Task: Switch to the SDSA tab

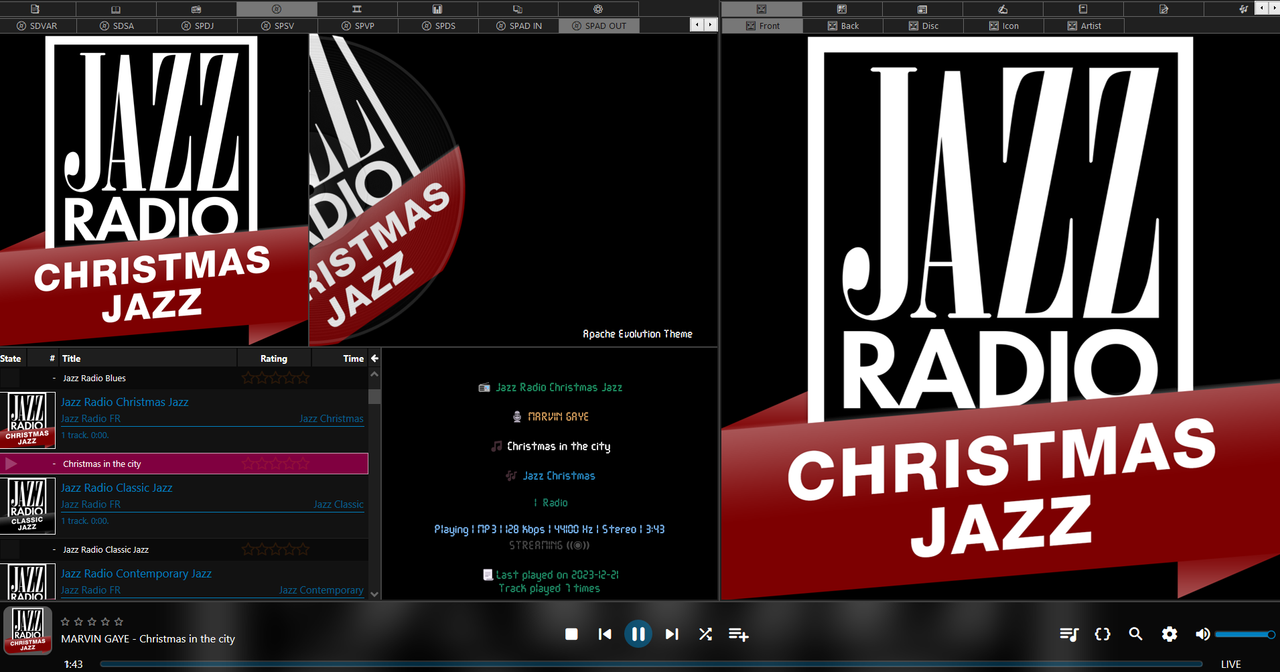Action: tap(118, 25)
